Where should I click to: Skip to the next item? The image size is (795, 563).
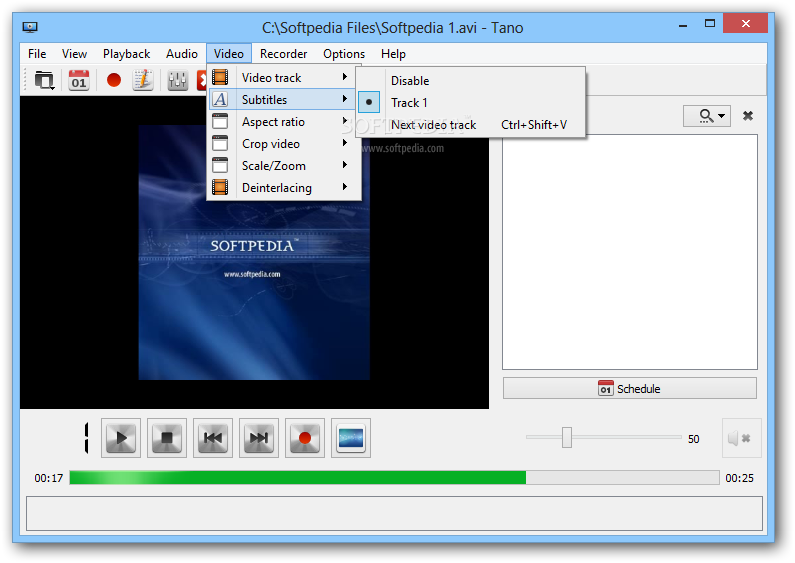point(259,438)
